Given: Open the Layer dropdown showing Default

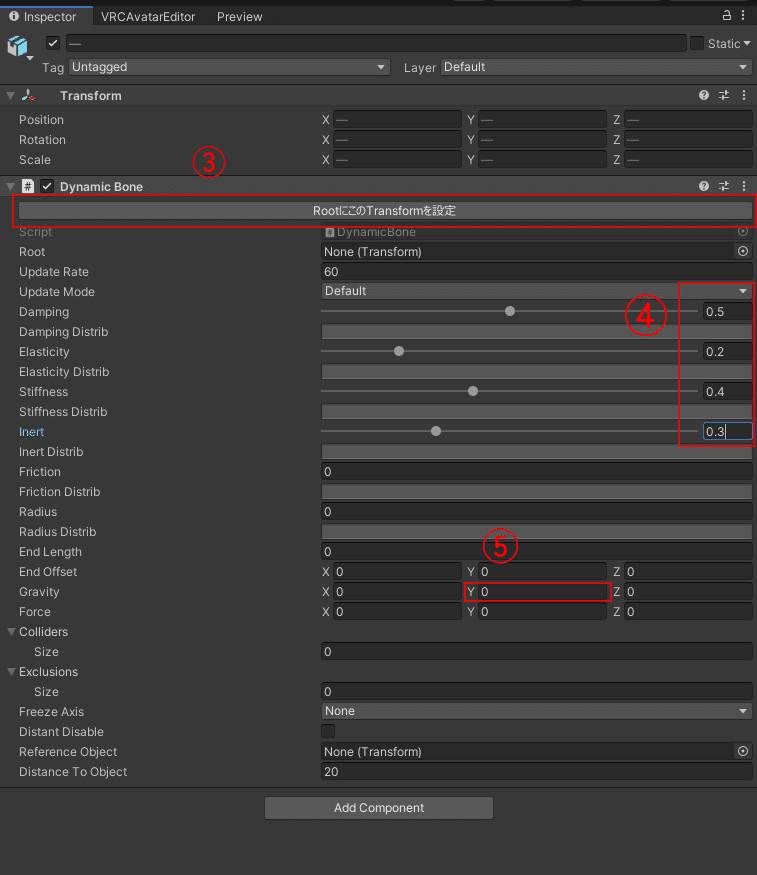Looking at the screenshot, I should pos(596,67).
